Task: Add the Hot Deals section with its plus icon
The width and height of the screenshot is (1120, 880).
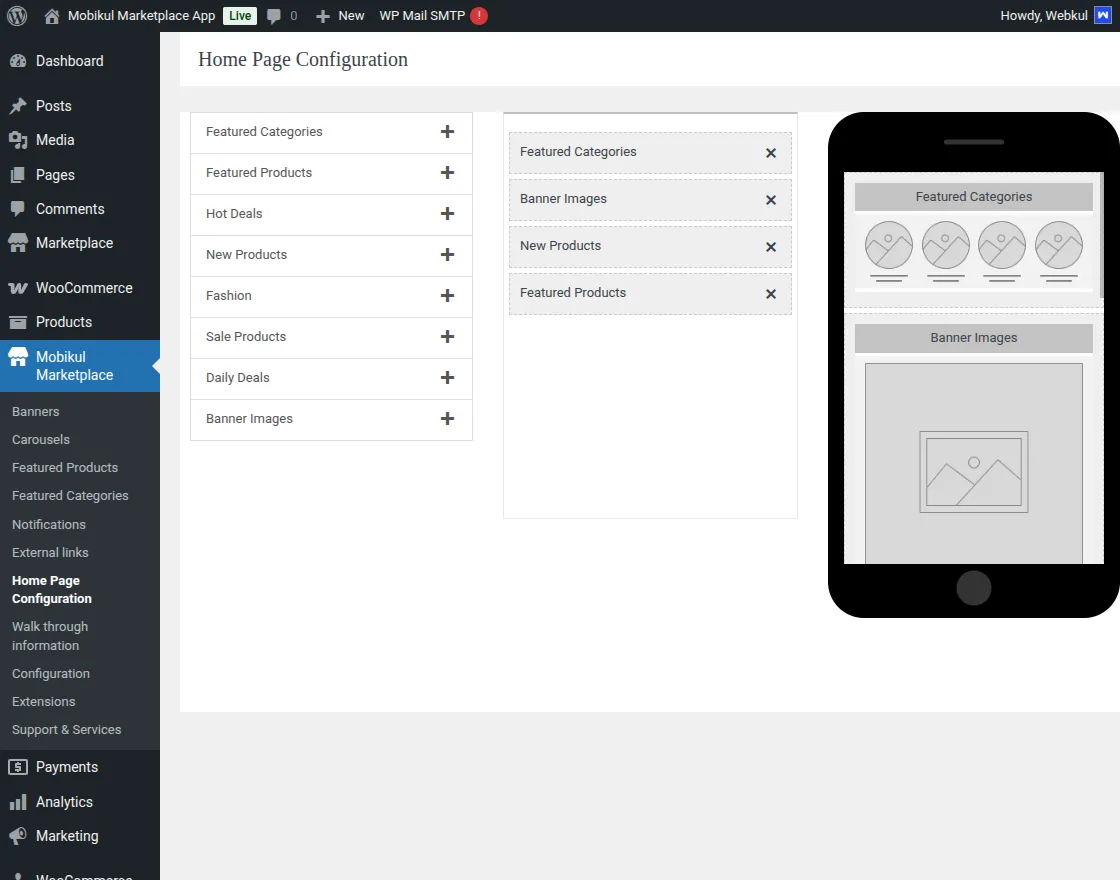Action: click(x=447, y=214)
